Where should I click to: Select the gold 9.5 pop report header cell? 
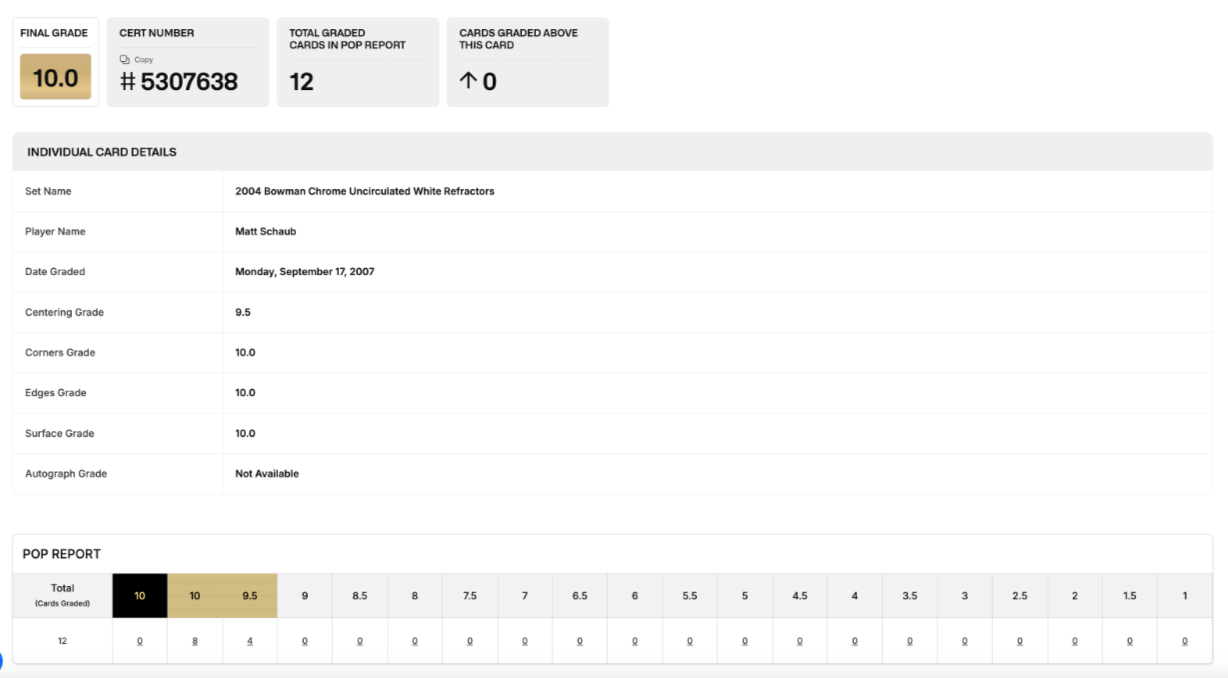point(250,596)
